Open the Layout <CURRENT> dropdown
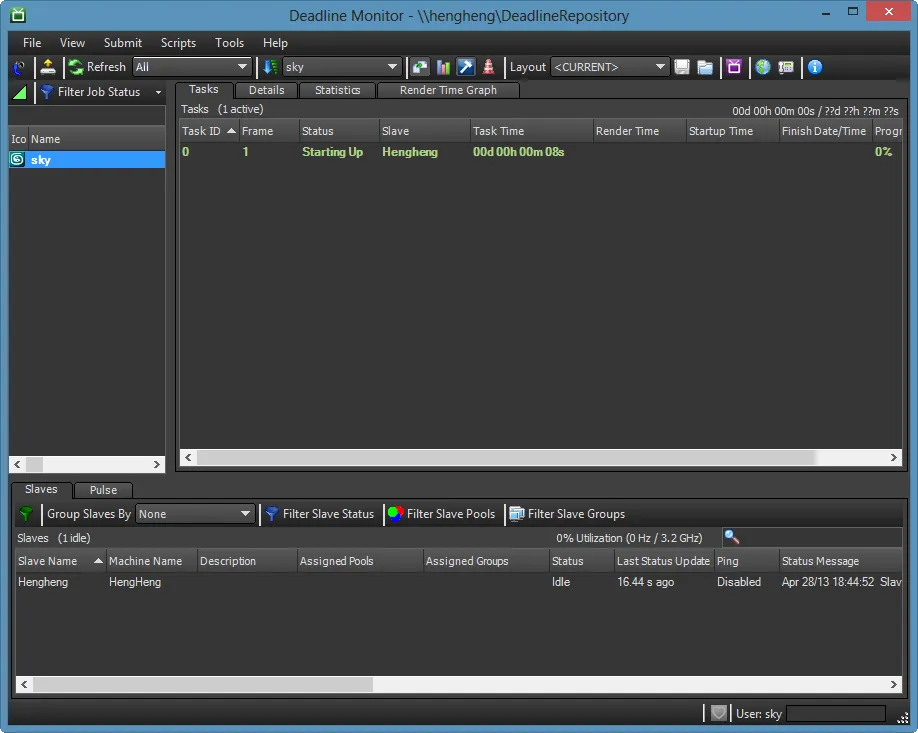 click(x=610, y=67)
